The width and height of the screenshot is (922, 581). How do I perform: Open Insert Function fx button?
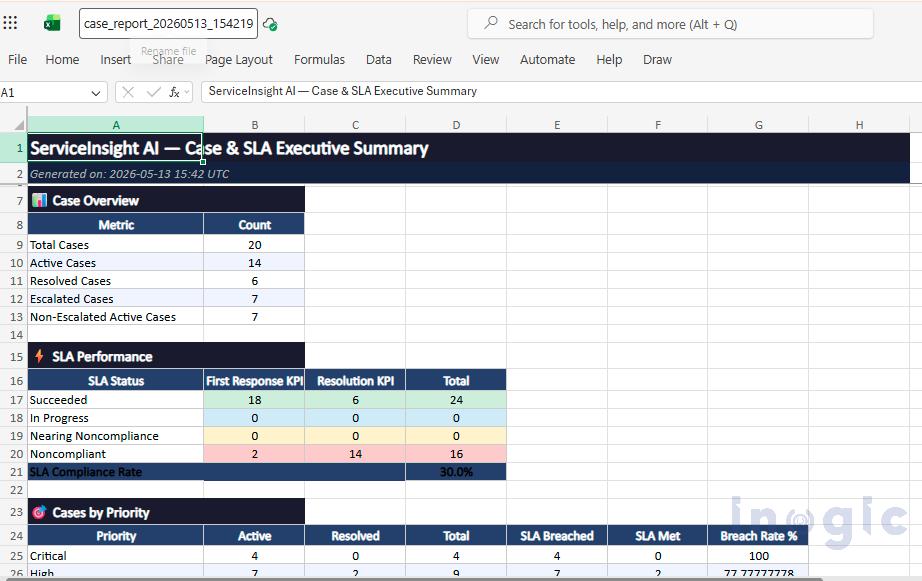tap(175, 92)
